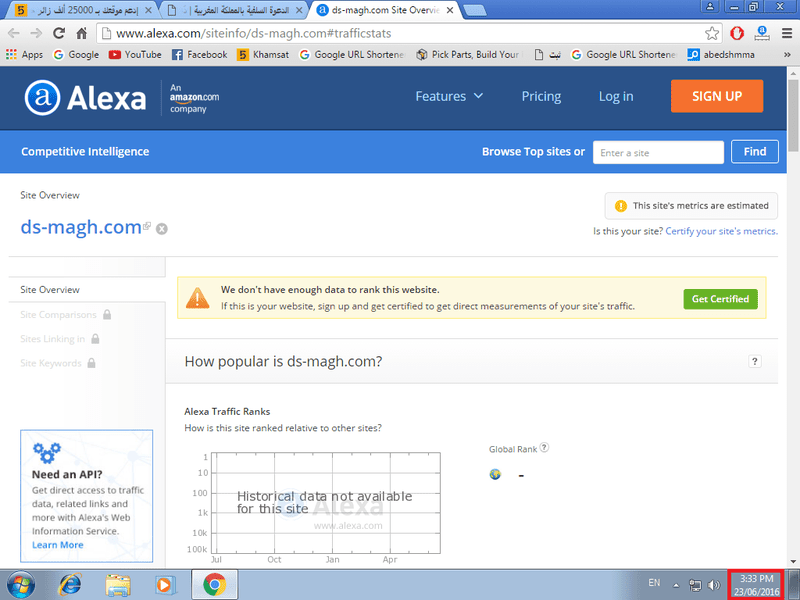800x600 pixels.
Task: Open the media player taskbar icon
Action: (165, 585)
